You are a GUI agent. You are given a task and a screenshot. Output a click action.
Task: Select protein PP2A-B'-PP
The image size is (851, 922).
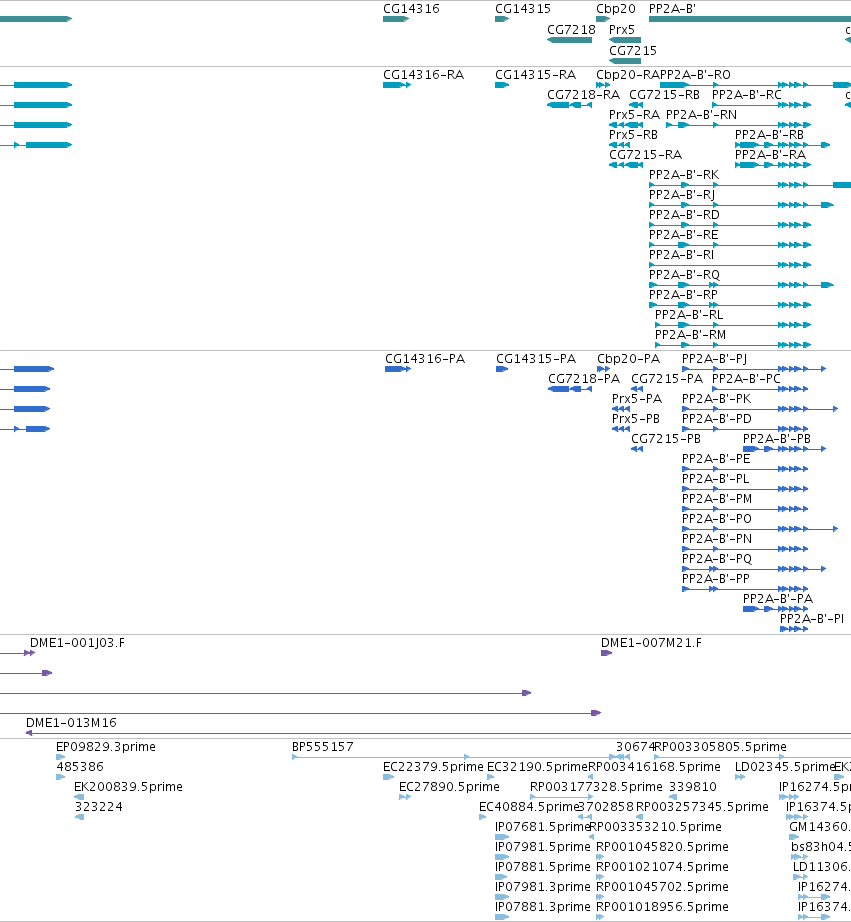click(x=716, y=579)
